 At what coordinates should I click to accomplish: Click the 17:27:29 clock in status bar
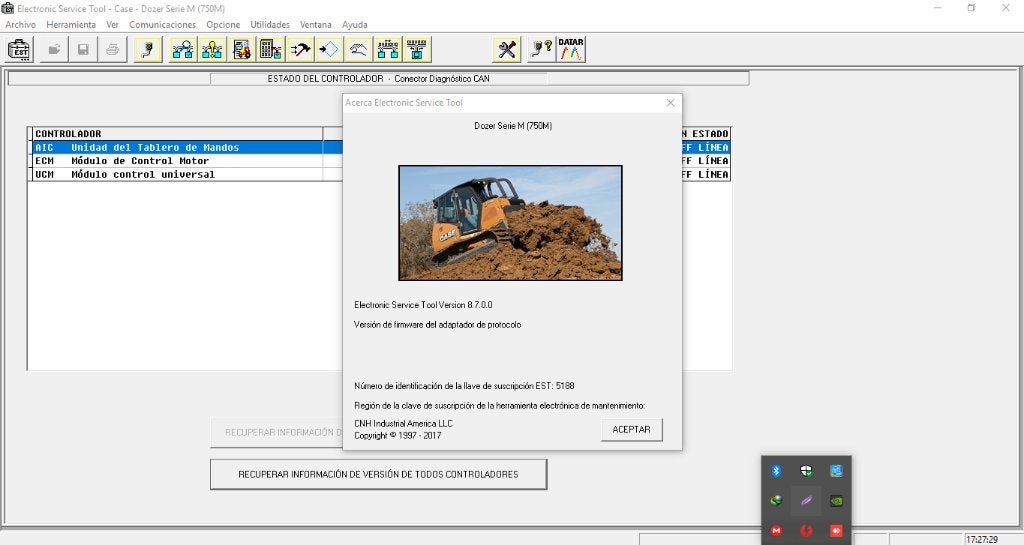click(x=982, y=540)
